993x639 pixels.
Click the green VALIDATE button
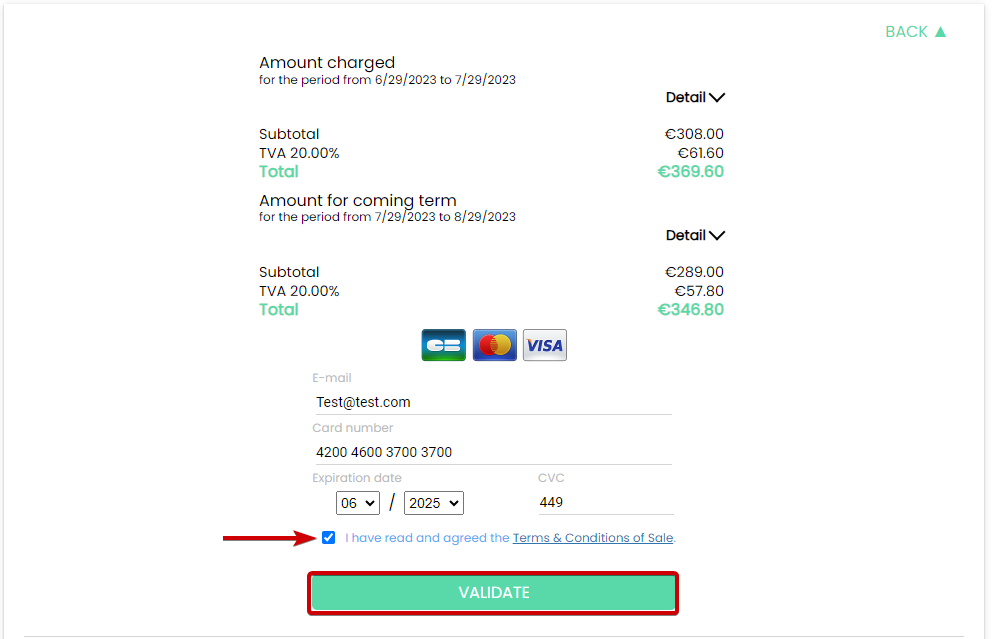pos(493,593)
